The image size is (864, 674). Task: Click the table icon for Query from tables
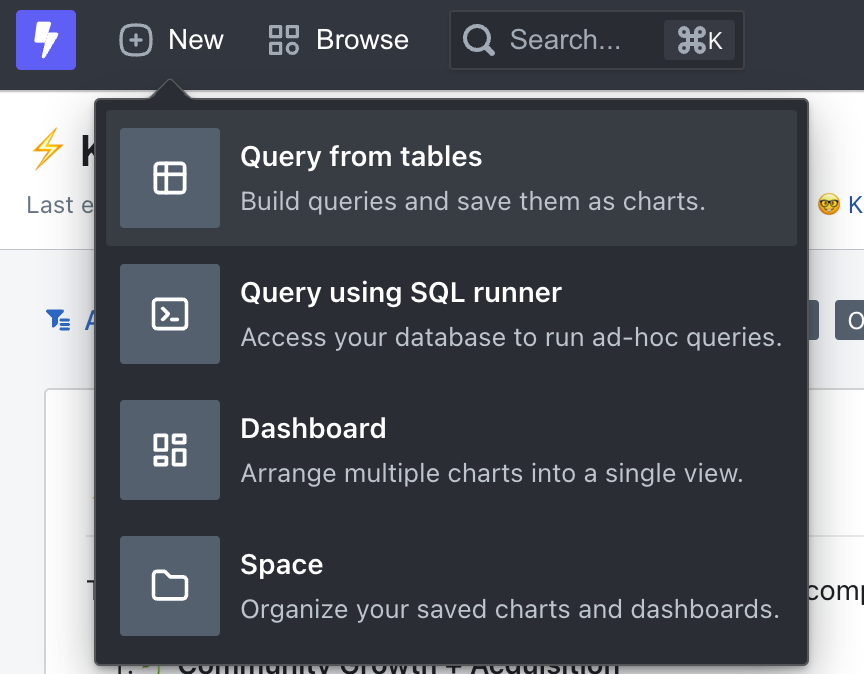(x=169, y=178)
